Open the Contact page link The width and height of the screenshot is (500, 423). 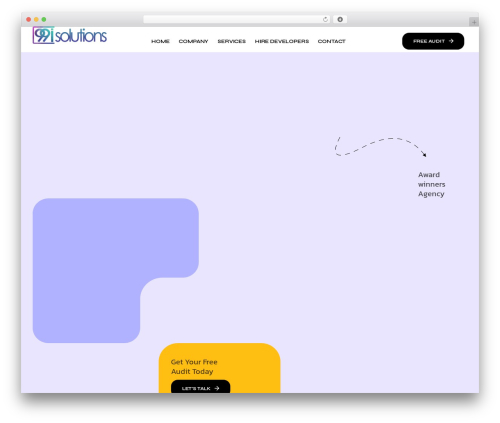pos(332,41)
